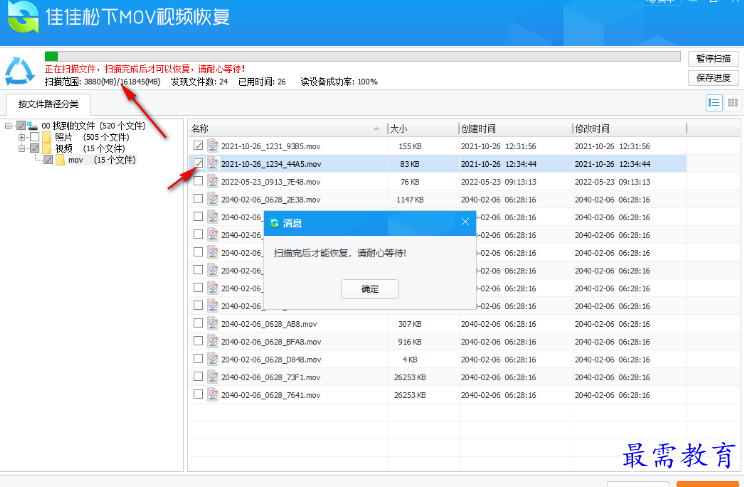
Task: Select the 按文件路径分类 tab
Action: [47, 104]
